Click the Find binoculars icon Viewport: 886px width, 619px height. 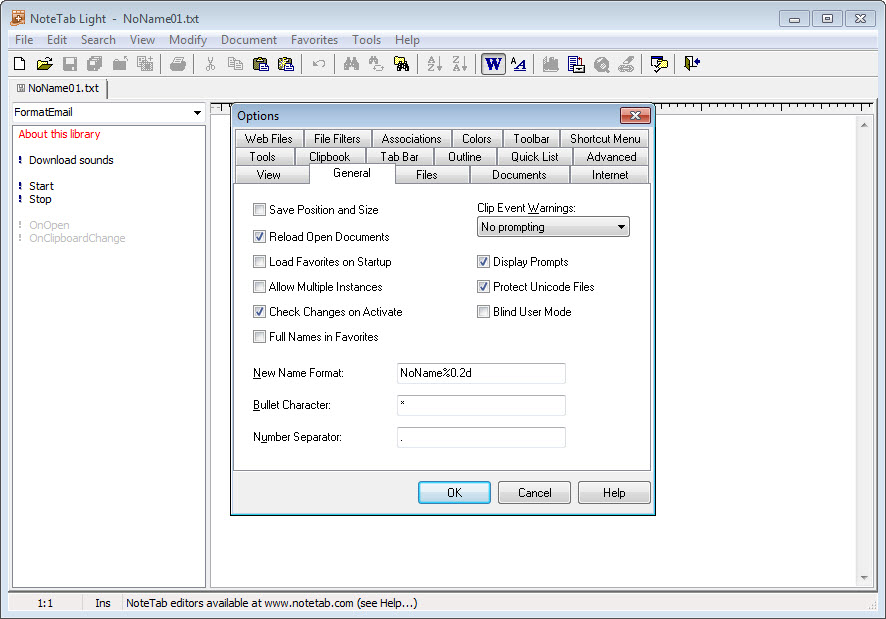[x=351, y=64]
